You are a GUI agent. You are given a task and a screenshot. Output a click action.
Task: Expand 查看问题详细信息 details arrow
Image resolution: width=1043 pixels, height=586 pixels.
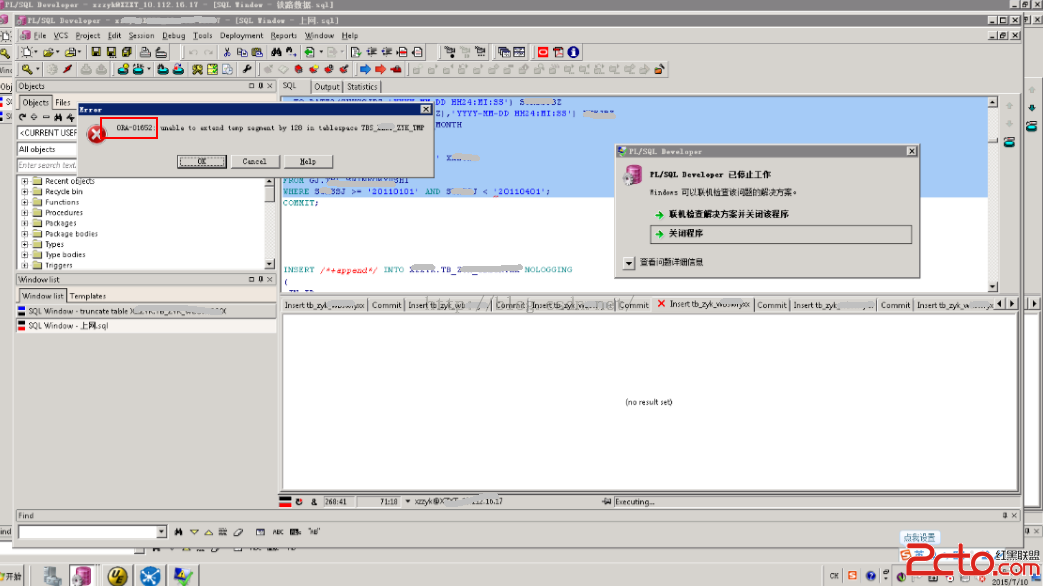click(629, 263)
